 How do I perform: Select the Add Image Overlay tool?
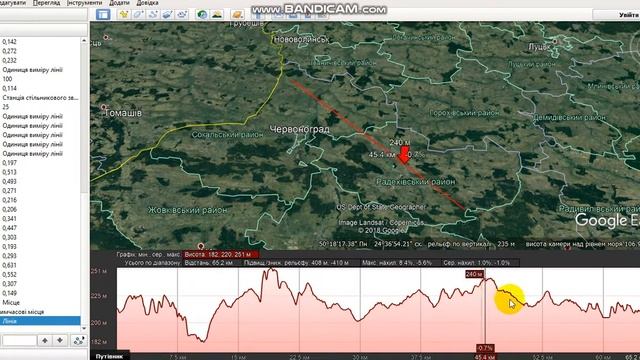tap(167, 15)
